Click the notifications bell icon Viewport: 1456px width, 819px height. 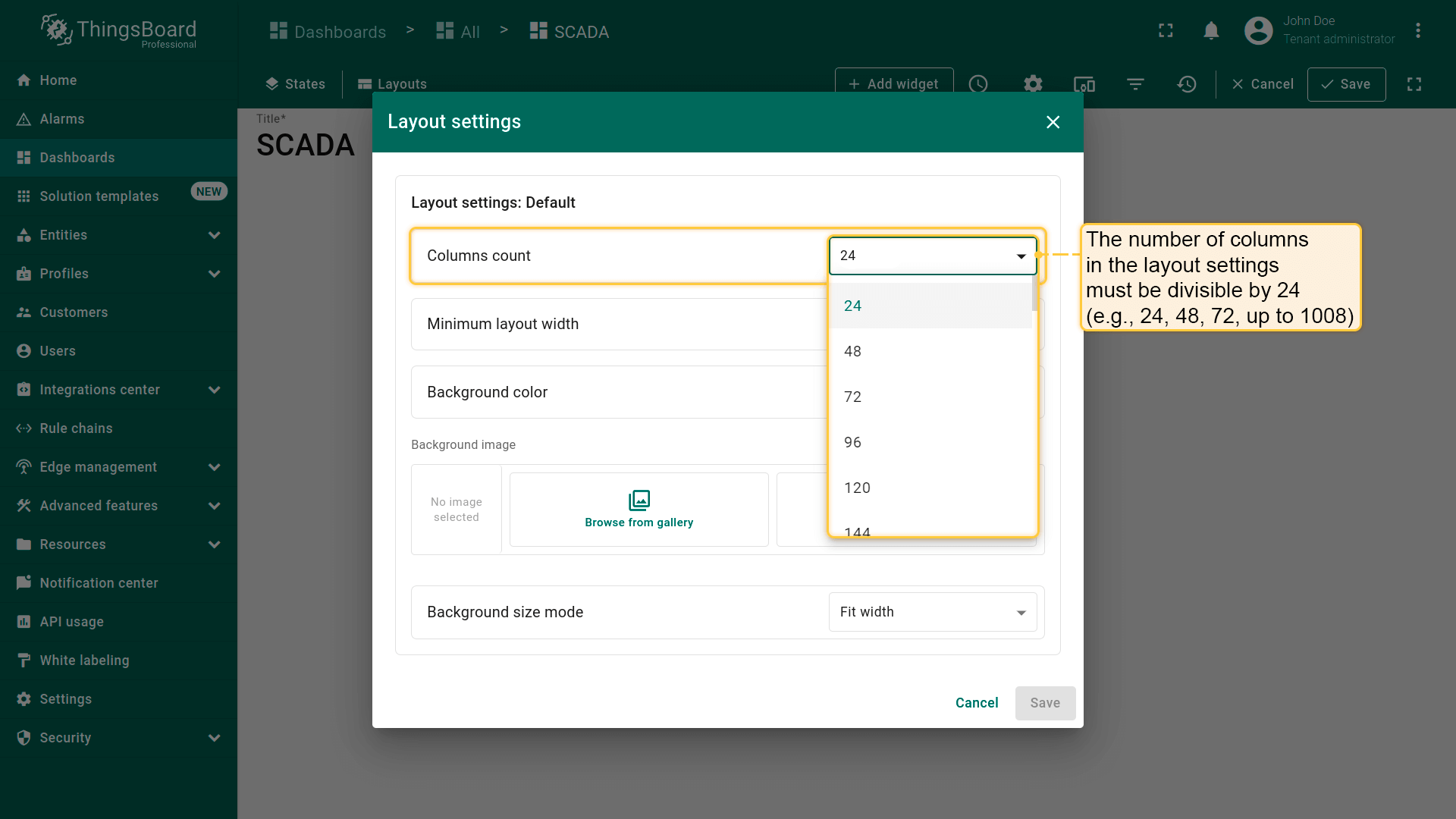click(x=1211, y=31)
